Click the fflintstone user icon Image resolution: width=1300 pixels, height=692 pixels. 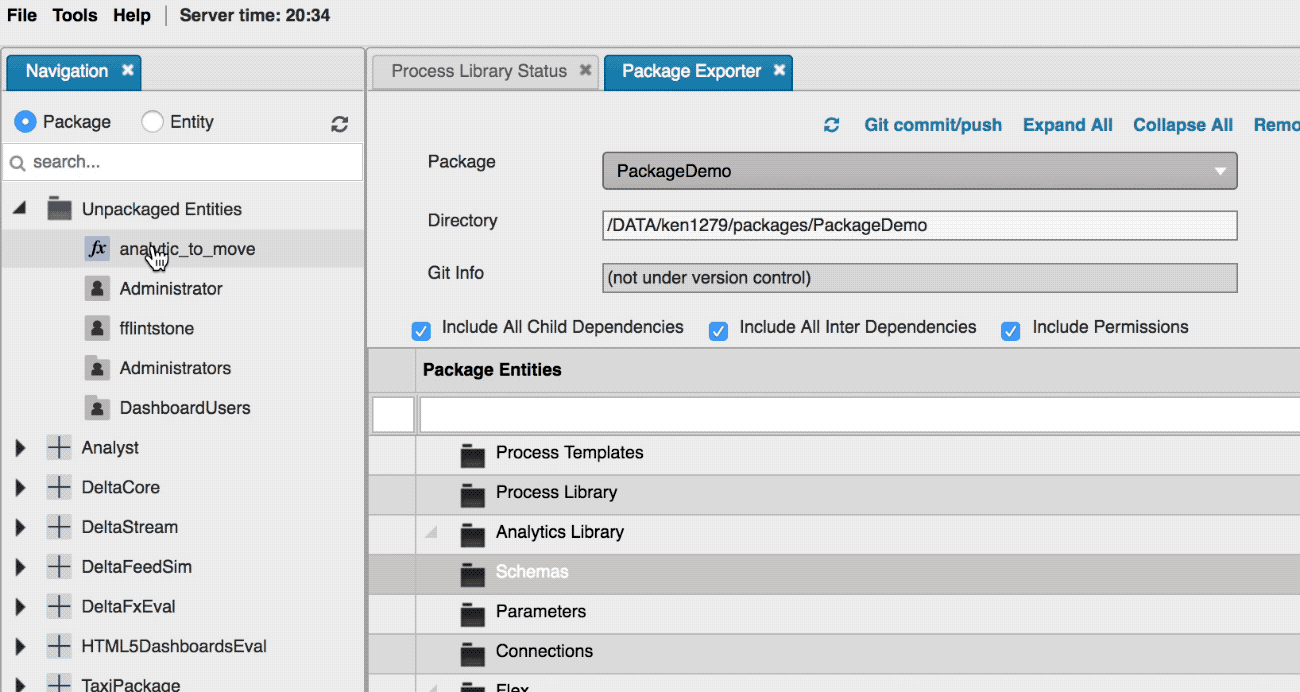pyautogui.click(x=97, y=328)
